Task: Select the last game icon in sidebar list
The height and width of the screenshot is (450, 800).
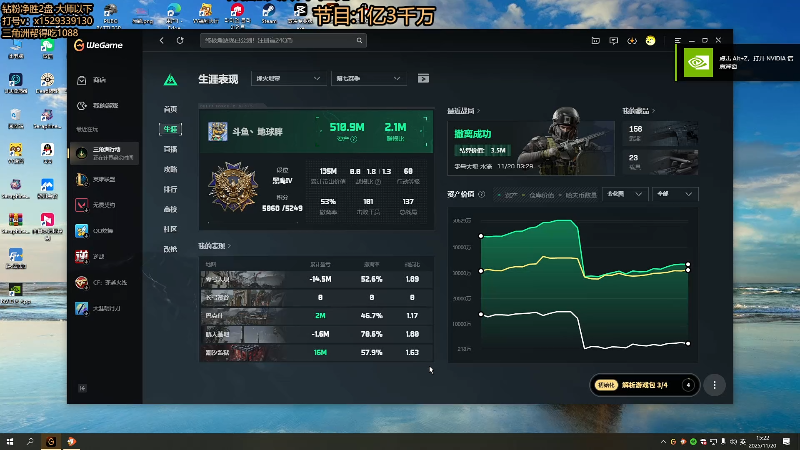Action: tap(82, 308)
